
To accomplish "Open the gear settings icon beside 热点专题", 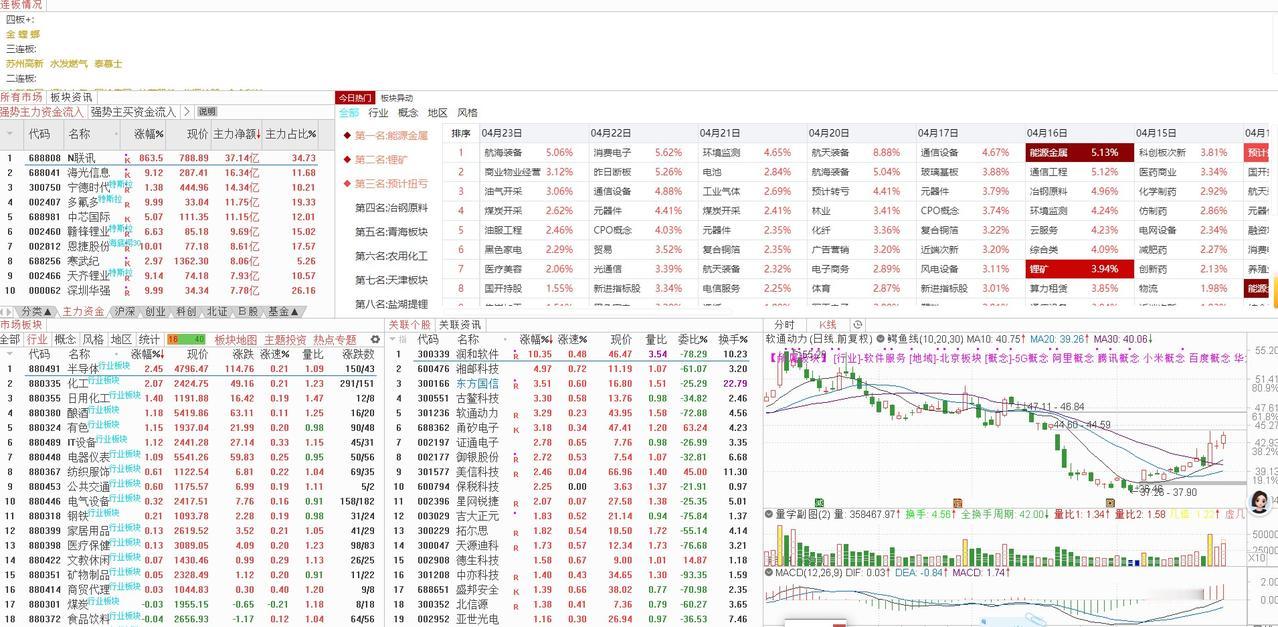I will pyautogui.click(x=374, y=338).
